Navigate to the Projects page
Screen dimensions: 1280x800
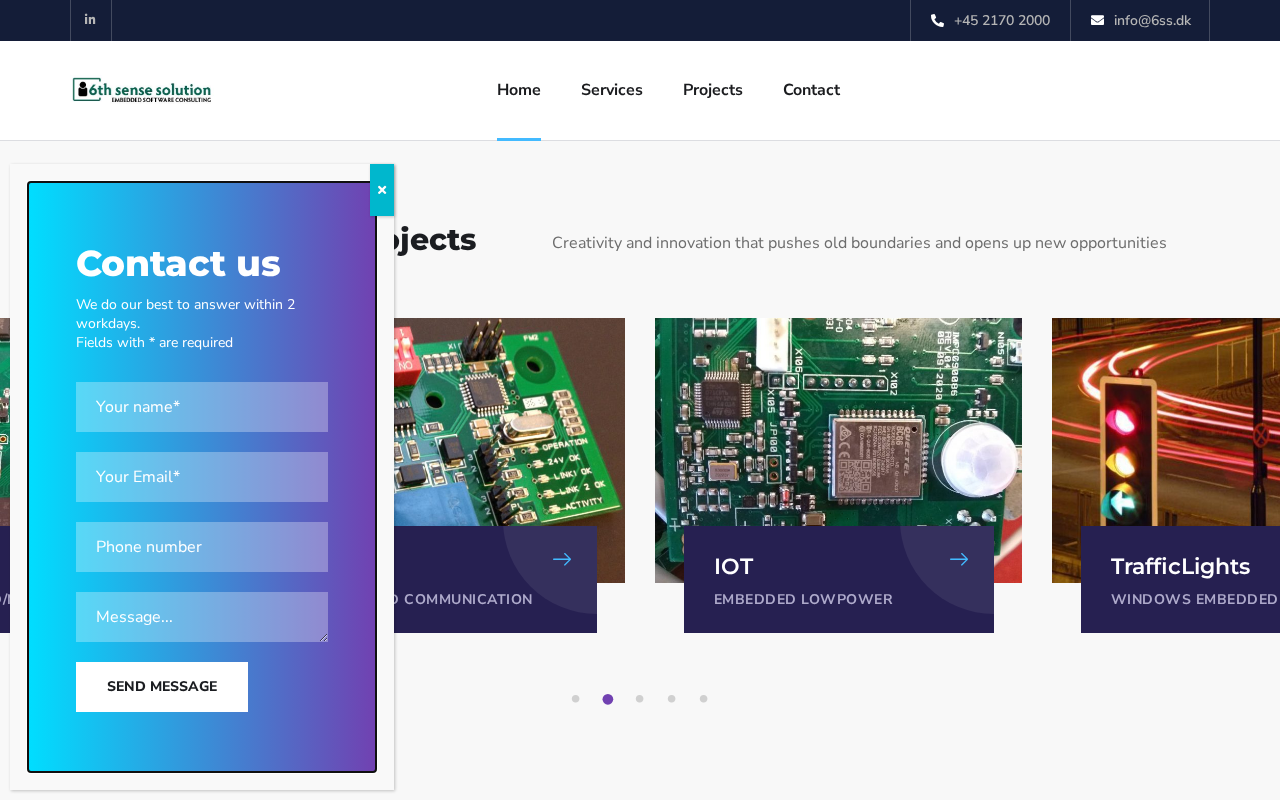712,90
